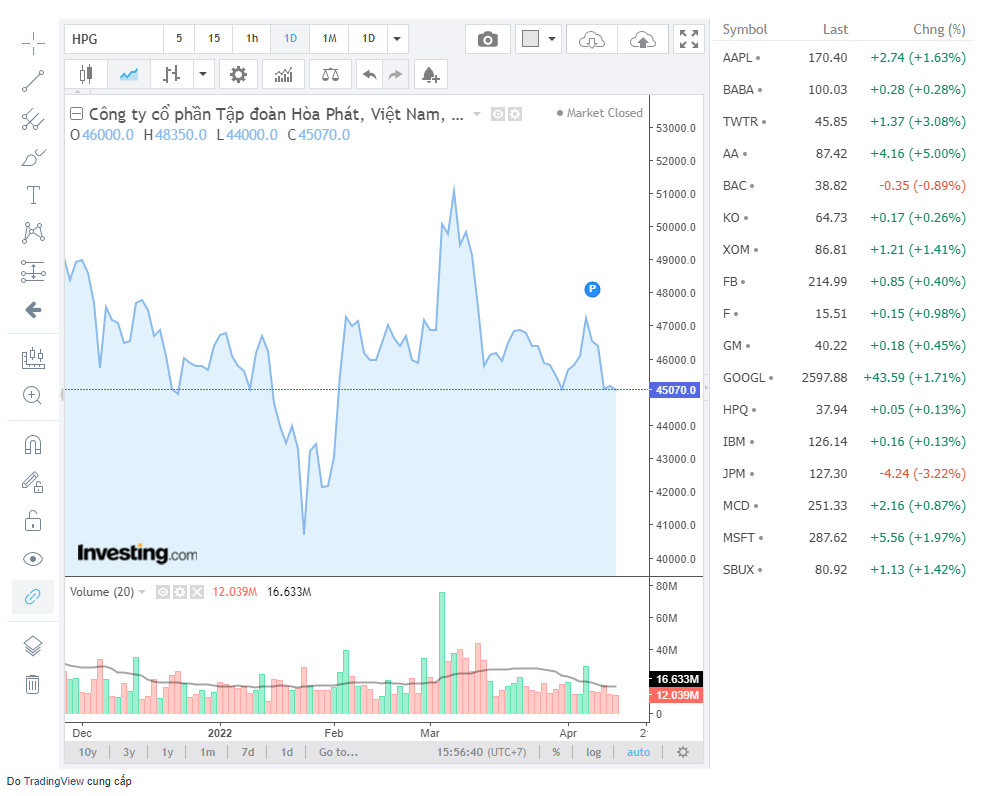
Task: Toggle lock all drawing tools
Action: click(x=33, y=520)
